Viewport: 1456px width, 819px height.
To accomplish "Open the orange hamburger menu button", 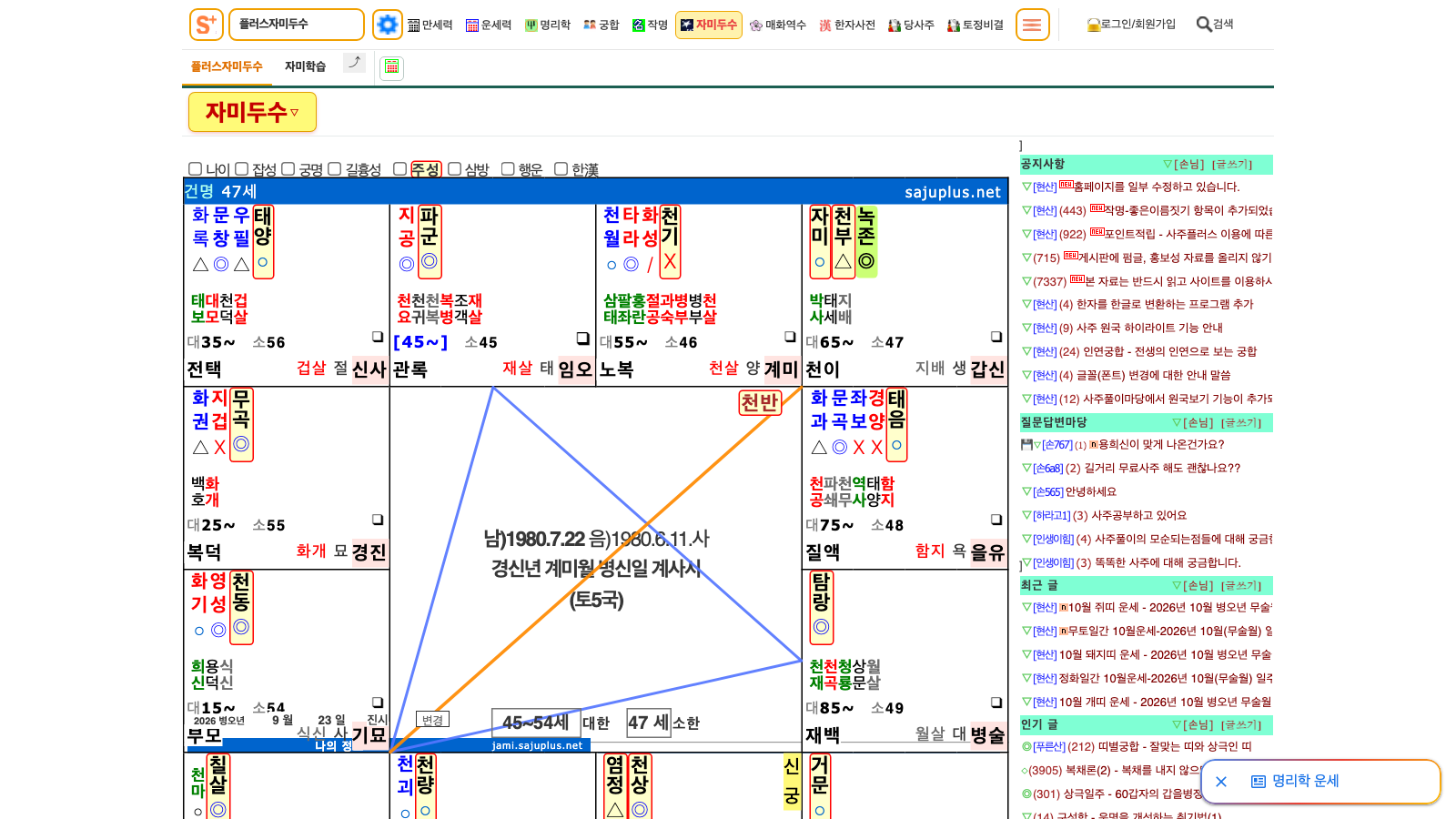I will (x=1032, y=25).
